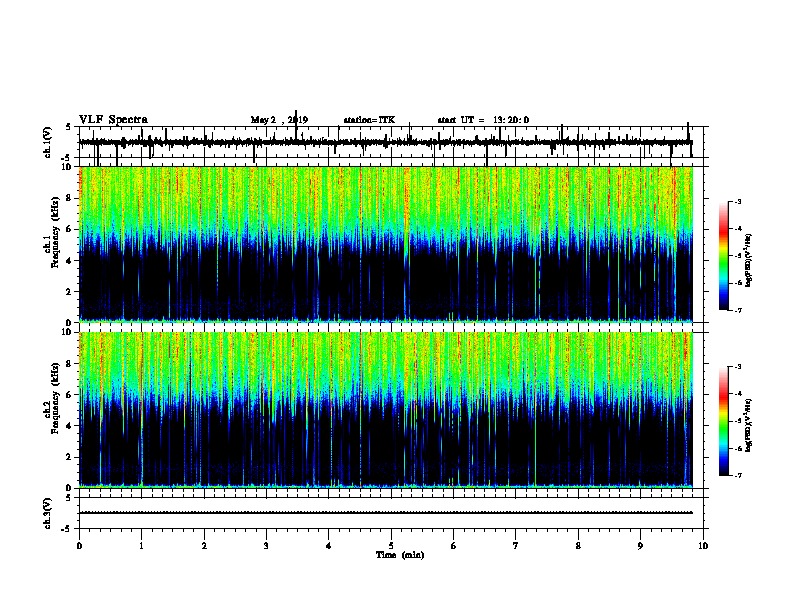Select the "May 2 , 2019" date text
The height and width of the screenshot is (612, 792).
[x=279, y=120]
